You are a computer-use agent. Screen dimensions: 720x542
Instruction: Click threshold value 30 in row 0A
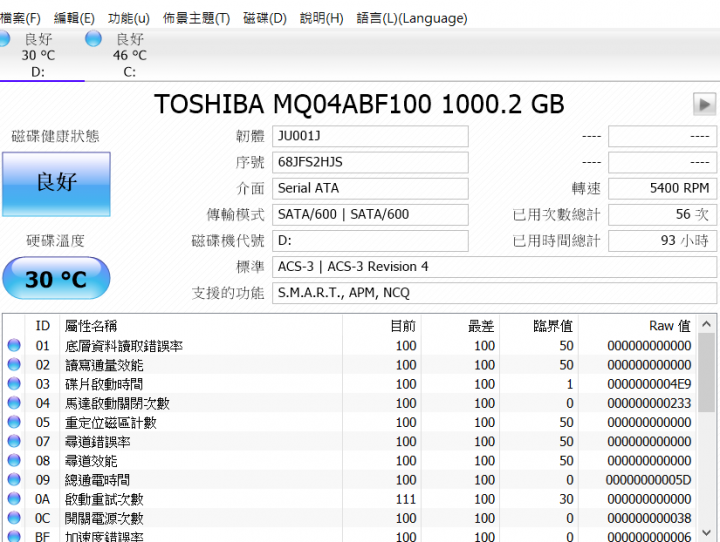(x=567, y=499)
